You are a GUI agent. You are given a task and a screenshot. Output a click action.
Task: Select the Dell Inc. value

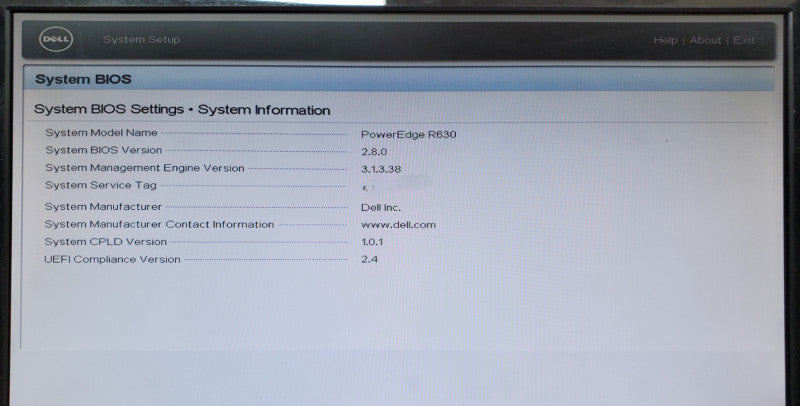pos(381,208)
